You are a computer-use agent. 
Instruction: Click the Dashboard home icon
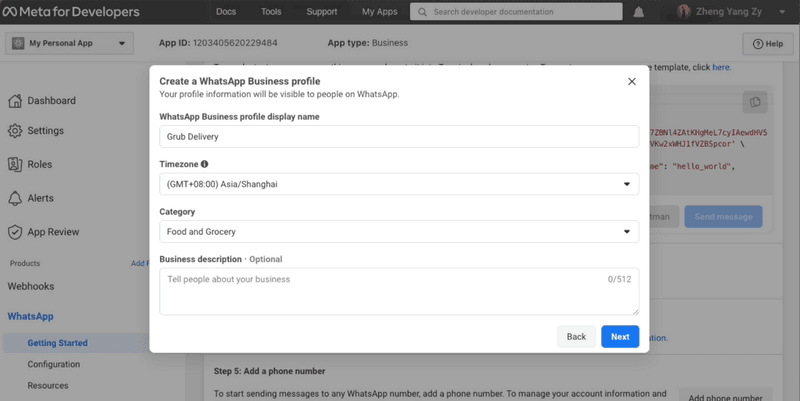[15, 101]
